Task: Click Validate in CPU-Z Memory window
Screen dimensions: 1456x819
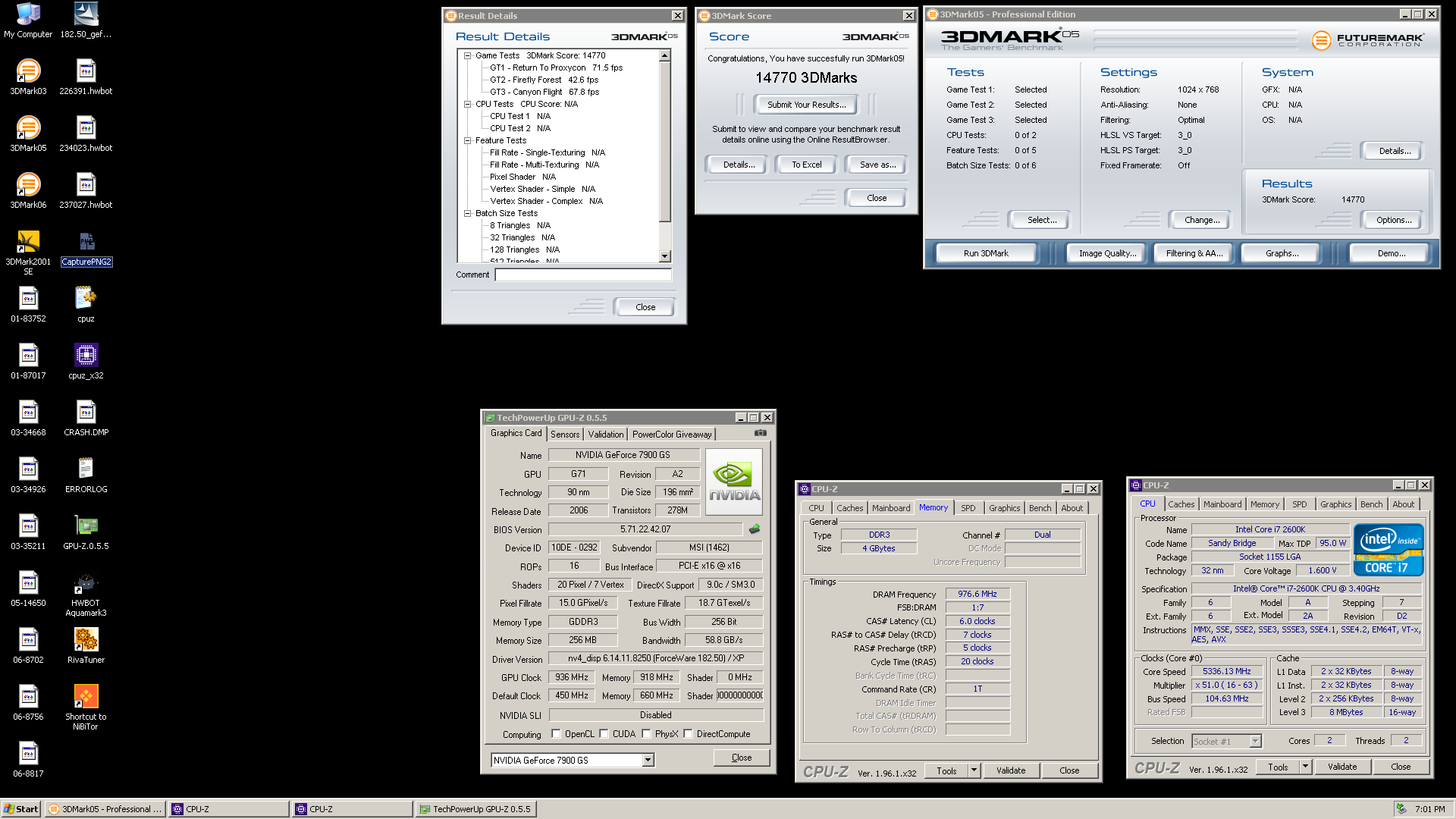Action: point(1010,770)
